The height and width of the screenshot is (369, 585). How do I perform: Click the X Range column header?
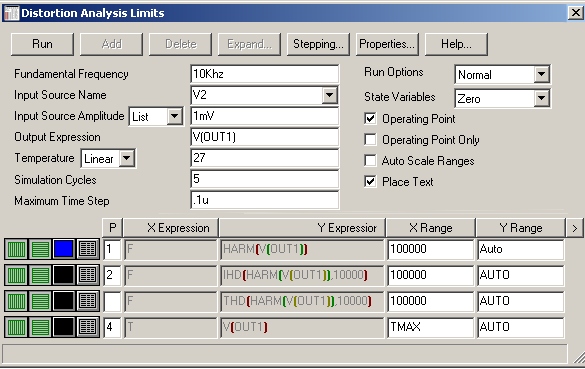431,228
